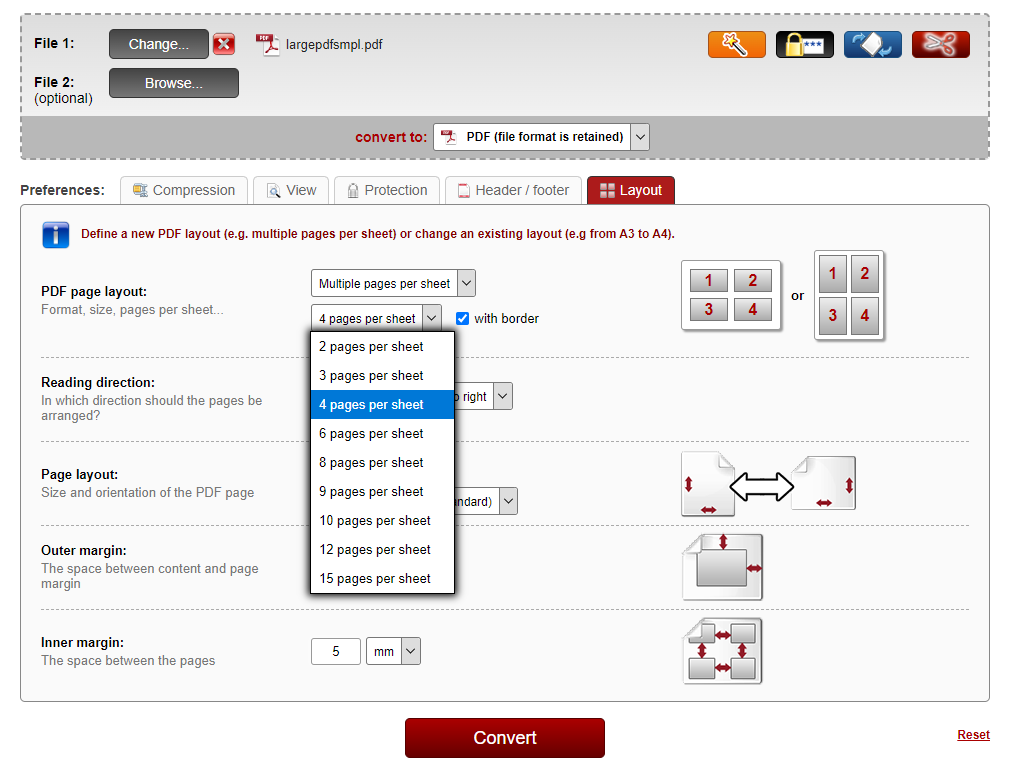Click the PDF icon beside largepdfsmpl.pdf
This screenshot has height=777, width=1015.
click(266, 44)
